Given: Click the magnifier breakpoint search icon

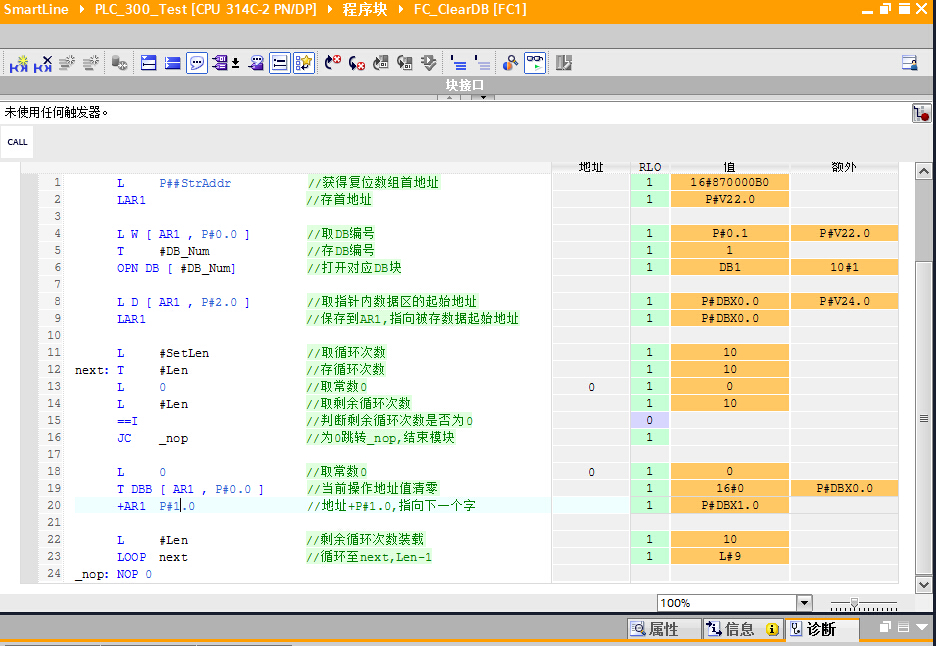Looking at the screenshot, I should point(510,63).
